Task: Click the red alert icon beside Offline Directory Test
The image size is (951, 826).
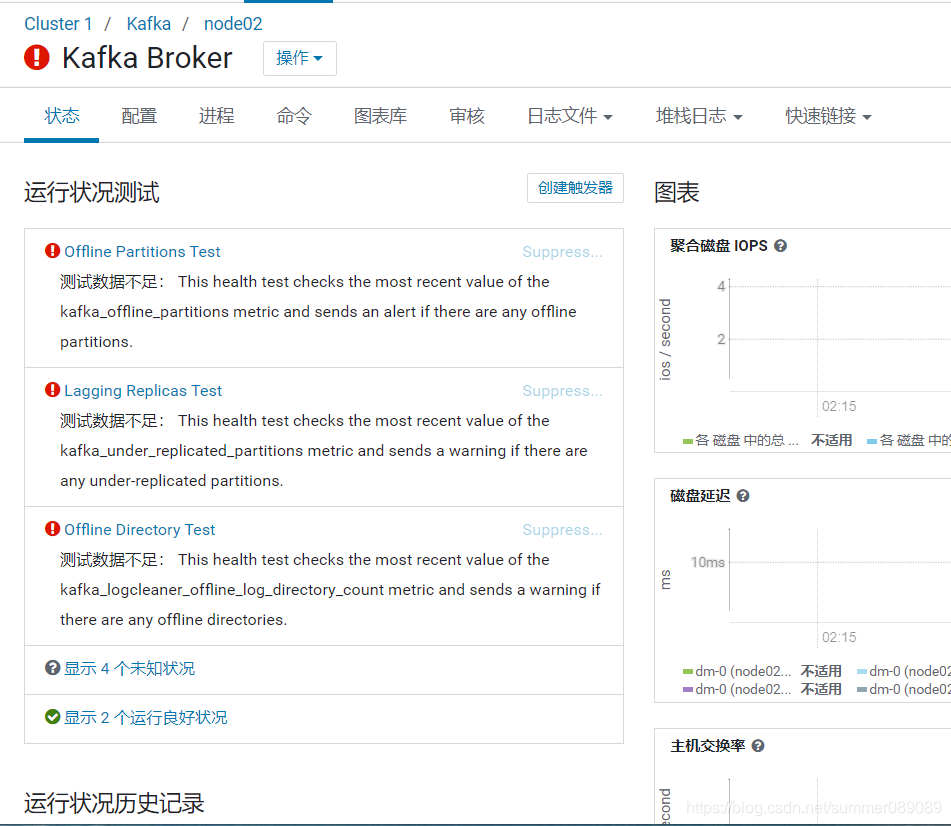Action: pos(53,528)
